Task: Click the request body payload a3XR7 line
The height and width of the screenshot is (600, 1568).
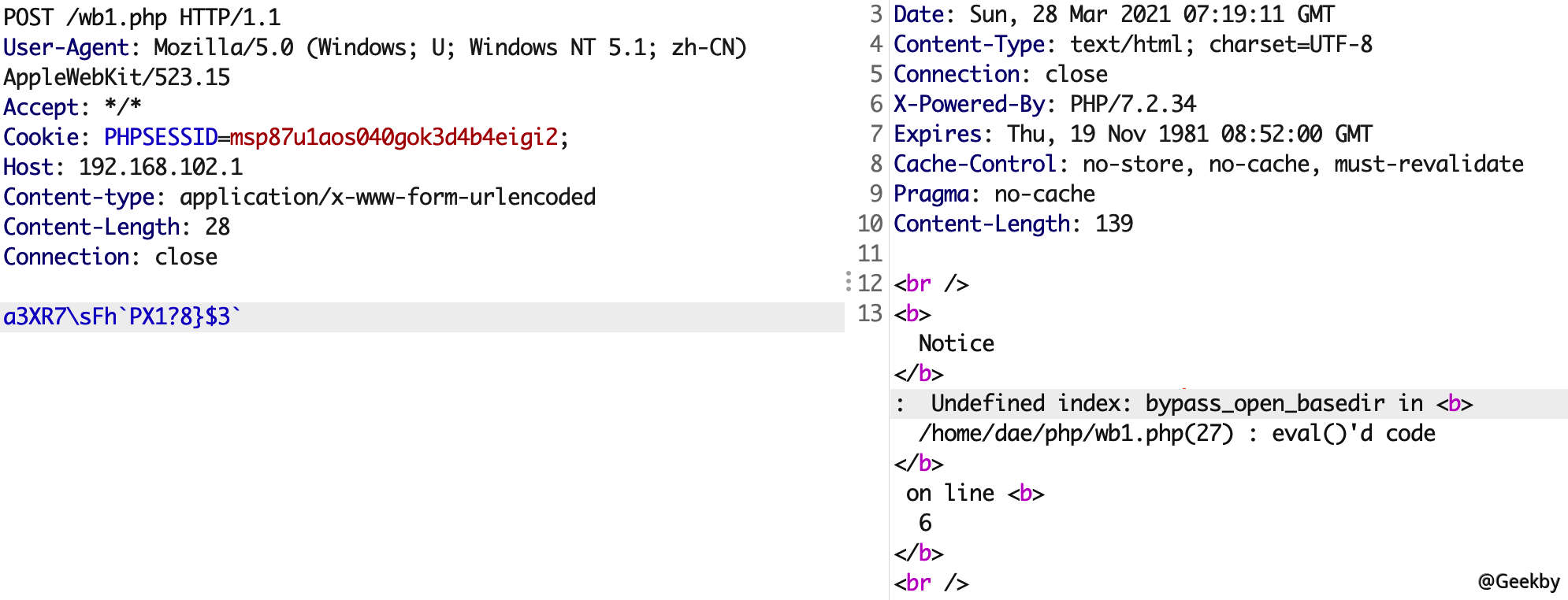Action: pos(422,317)
